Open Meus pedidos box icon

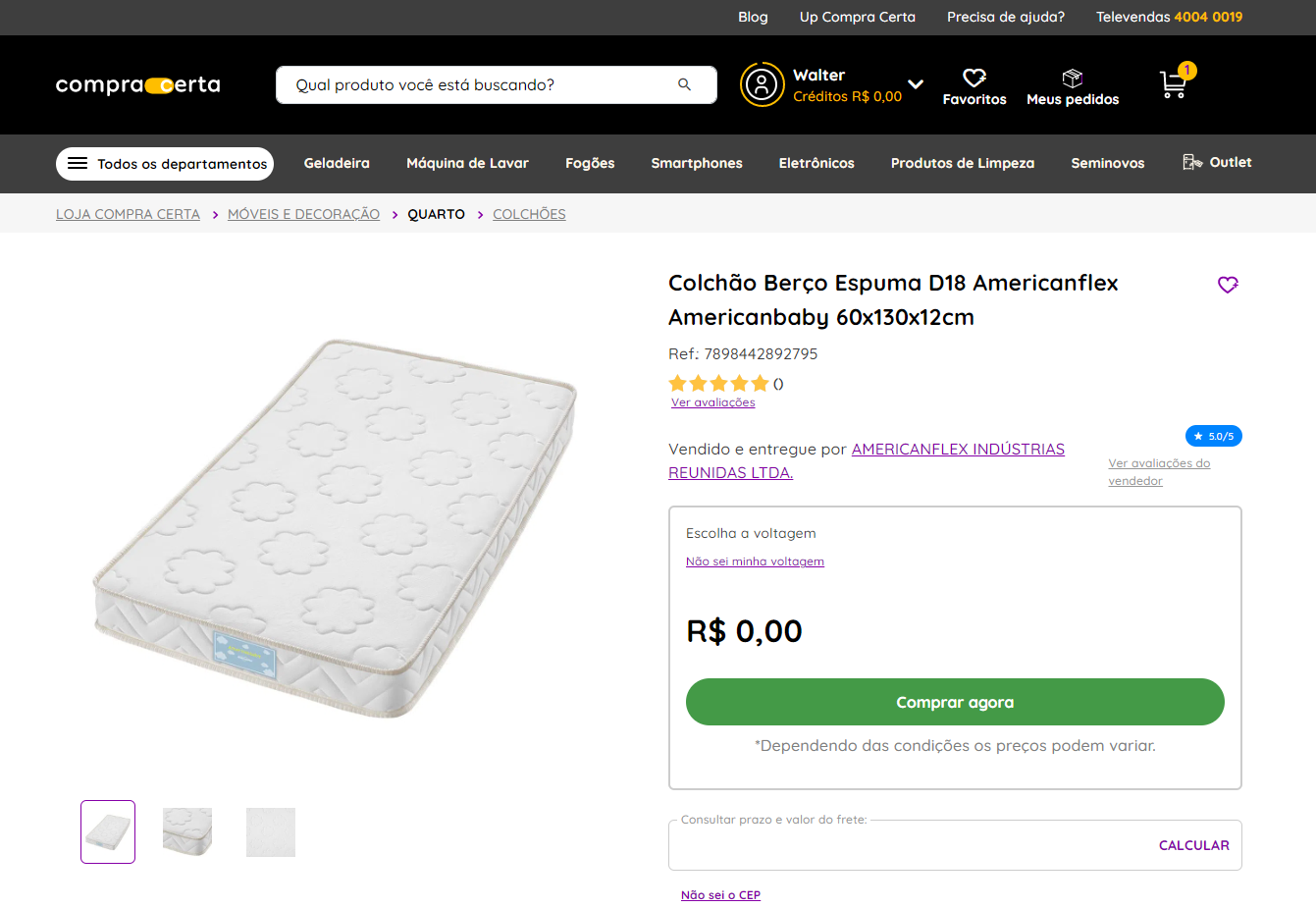1073,78
